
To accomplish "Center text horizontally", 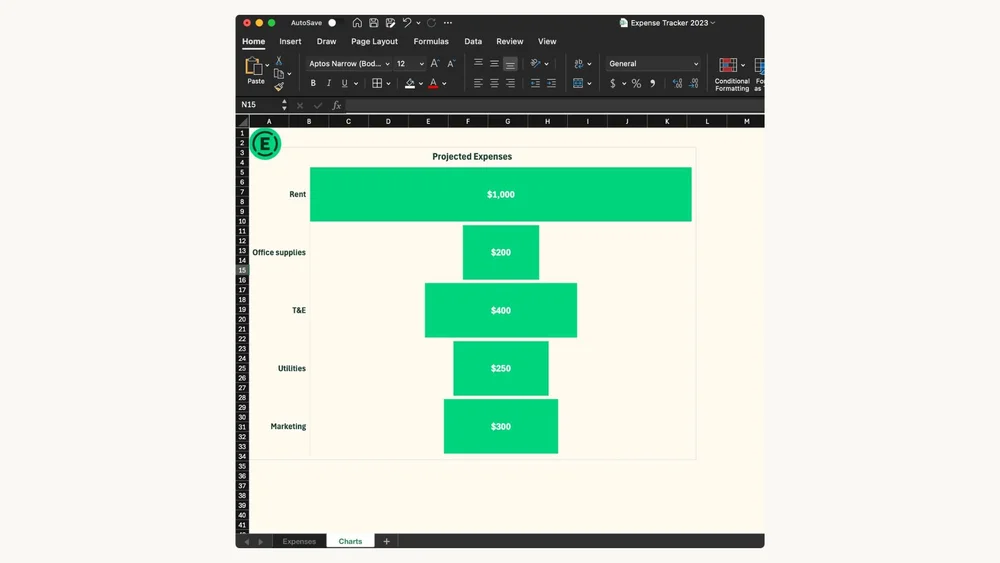I will pos(494,84).
